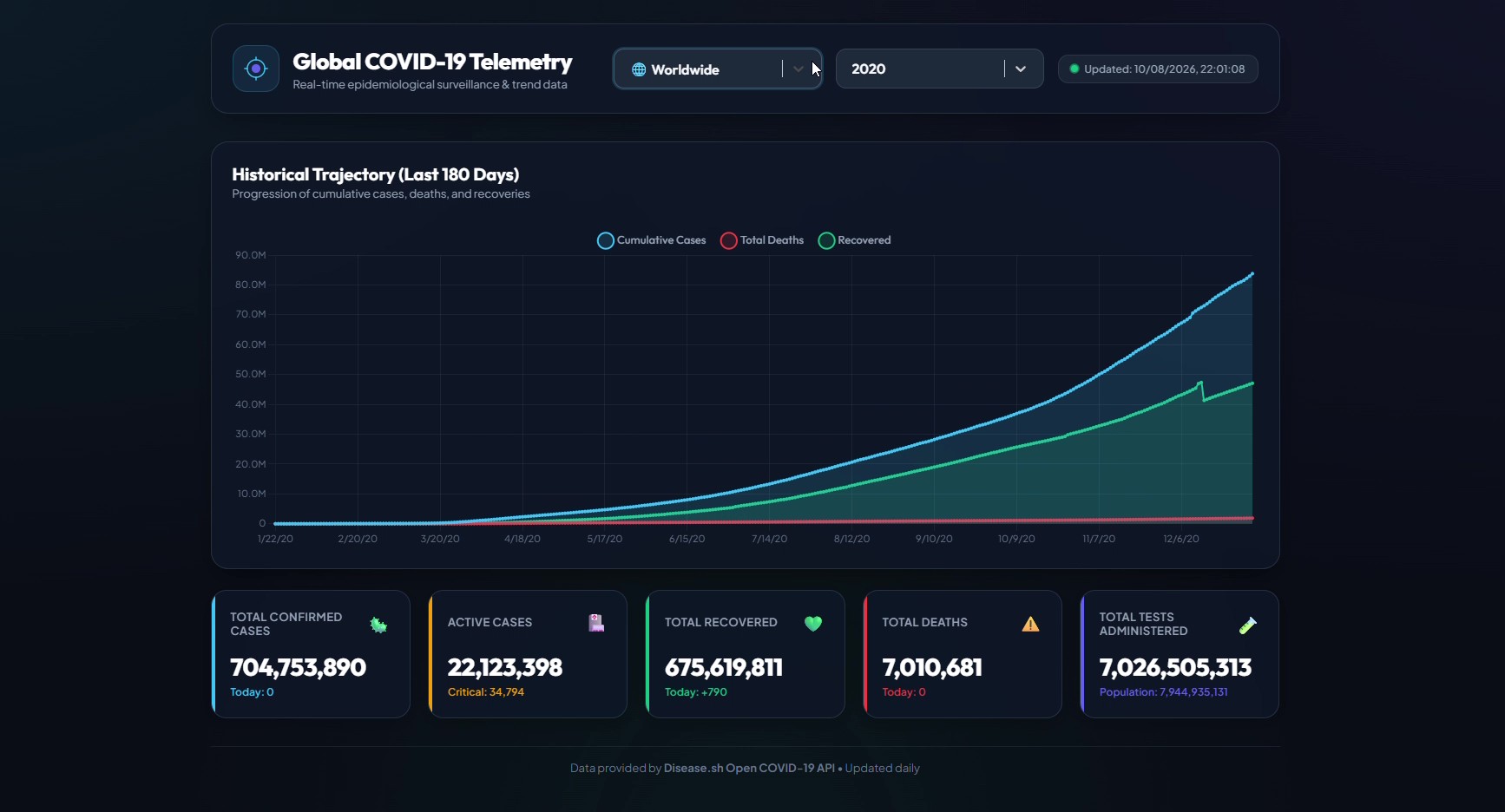Image resolution: width=1505 pixels, height=812 pixels.
Task: Click the 1/22/20 x-axis date label
Action: (276, 539)
